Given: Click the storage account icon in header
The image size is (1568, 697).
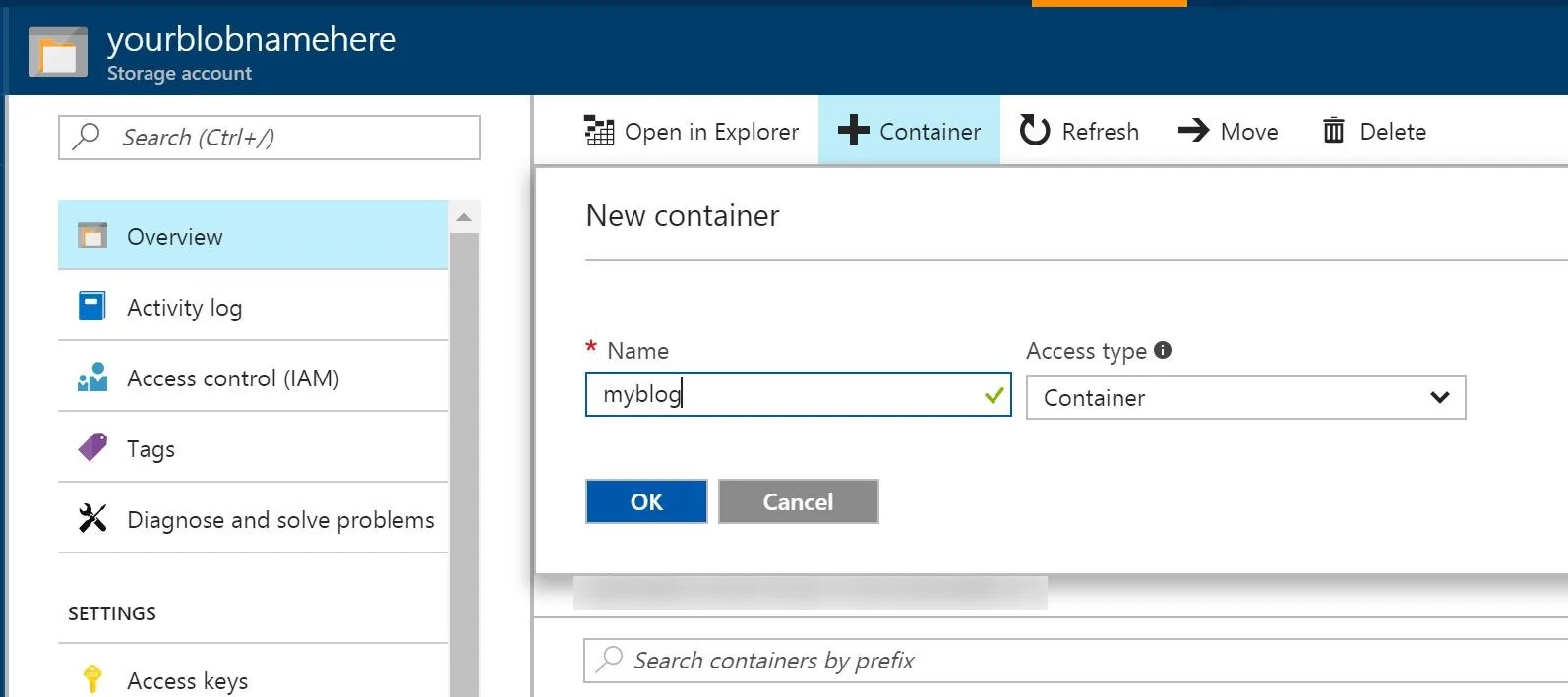Looking at the screenshot, I should 57,51.
